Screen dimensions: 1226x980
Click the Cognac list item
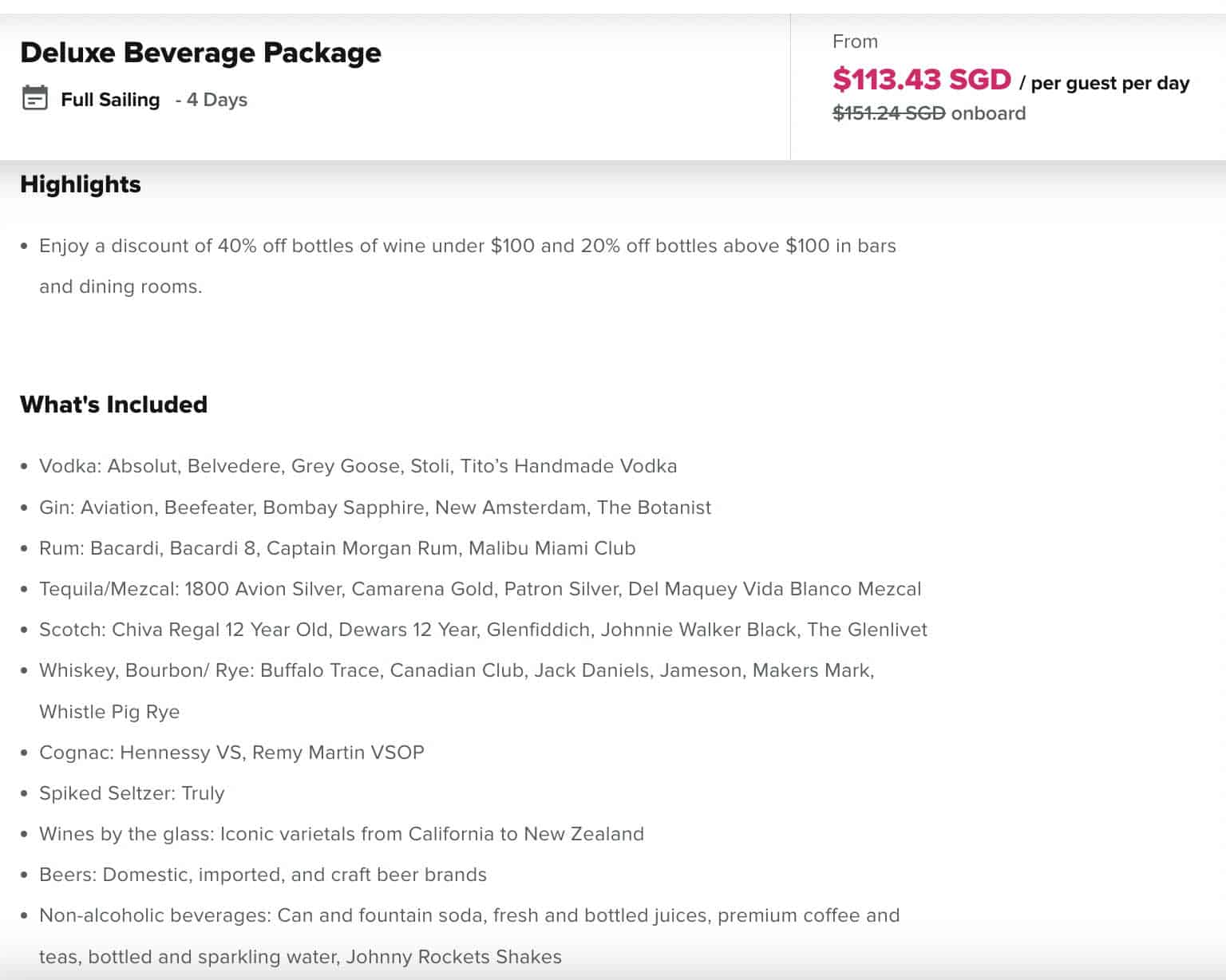click(x=231, y=753)
